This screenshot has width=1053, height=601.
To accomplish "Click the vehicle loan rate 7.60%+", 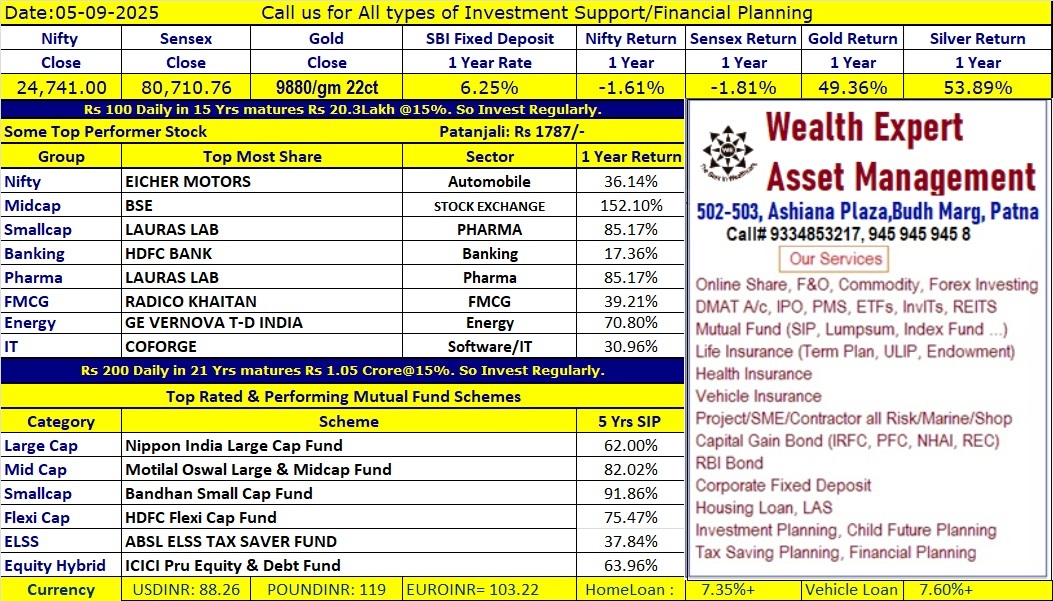I will 946,590.
